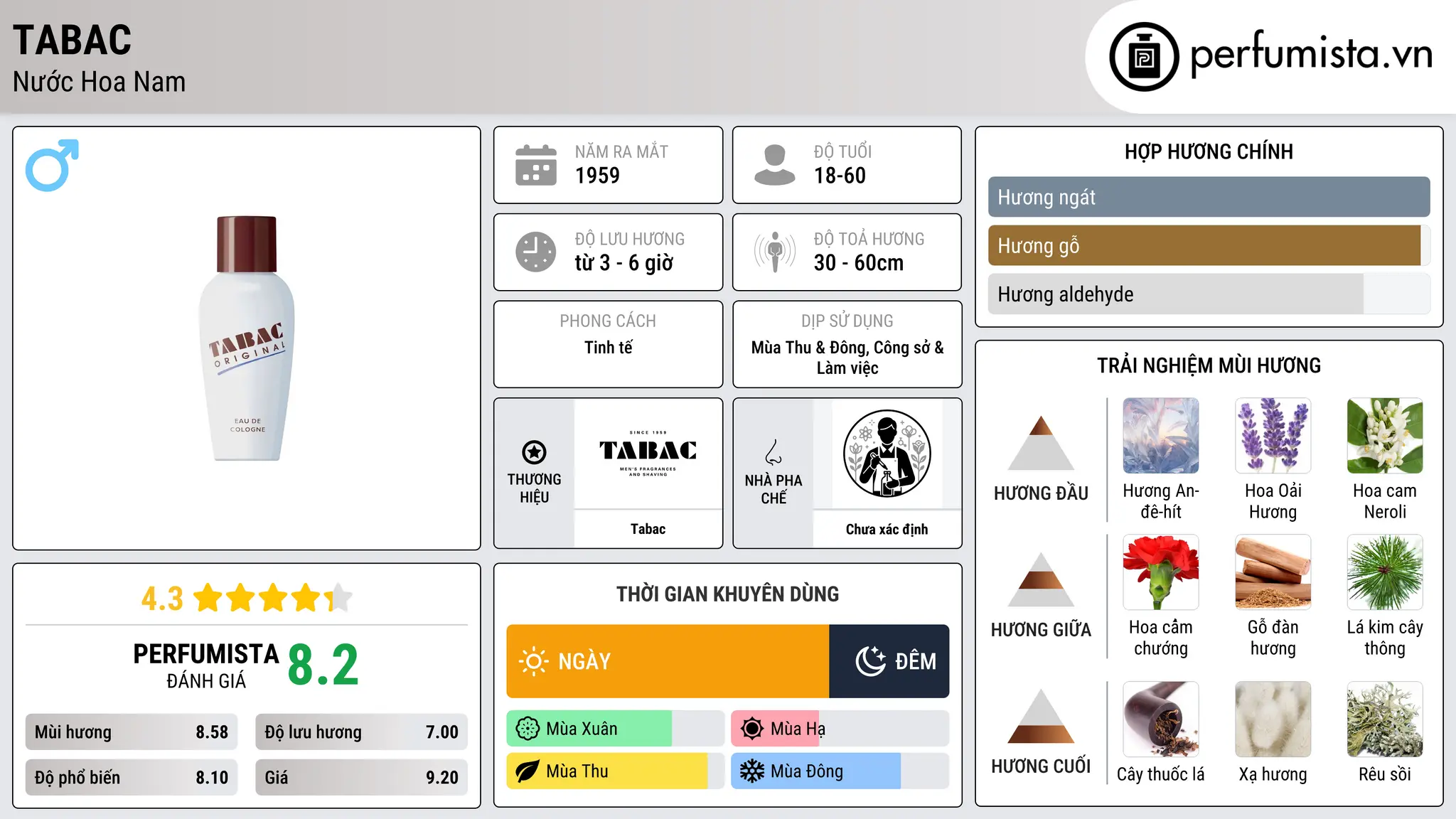Click the Hương gỗ accord bar

coord(1209,245)
